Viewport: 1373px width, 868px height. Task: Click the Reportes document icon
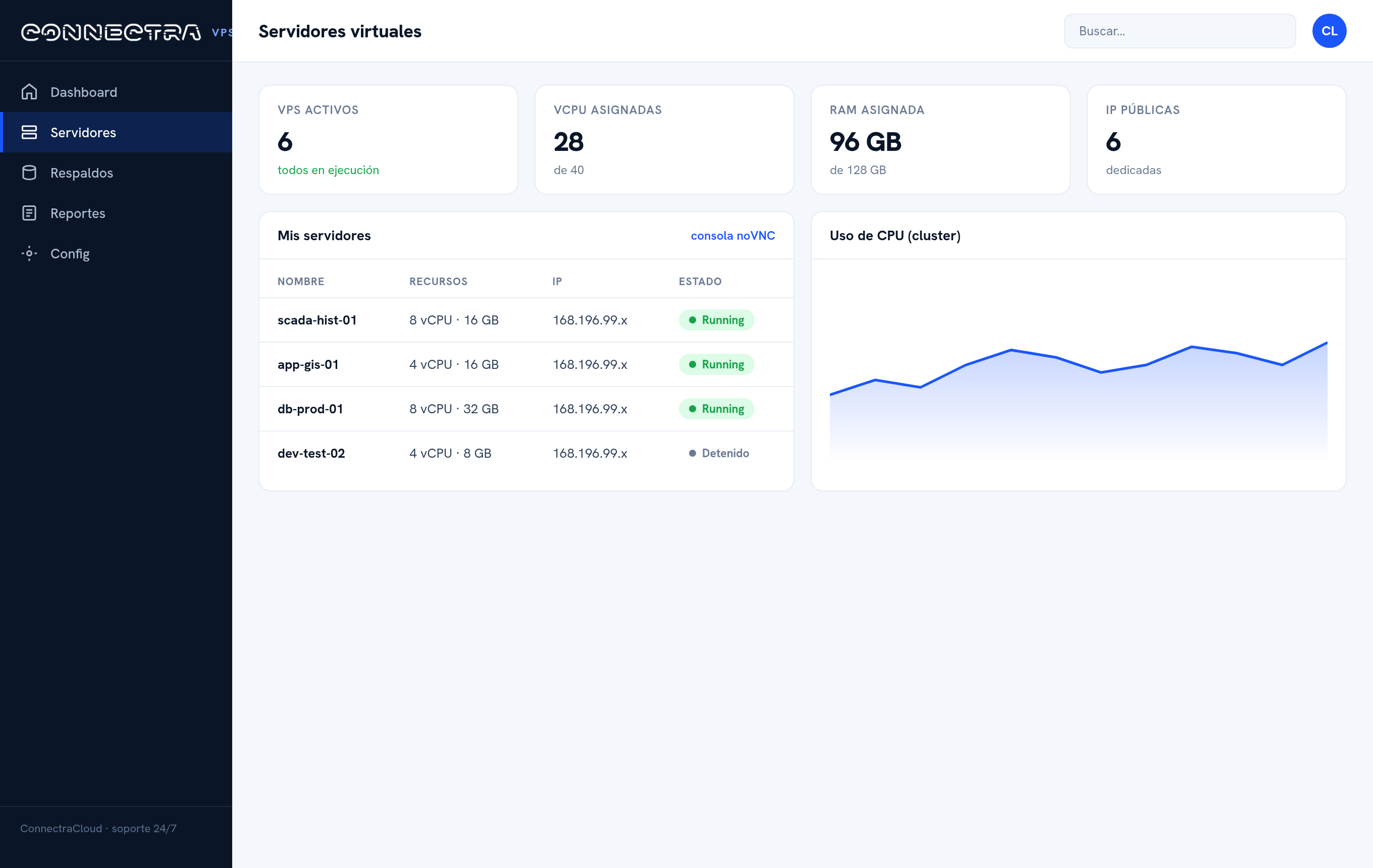coord(29,213)
